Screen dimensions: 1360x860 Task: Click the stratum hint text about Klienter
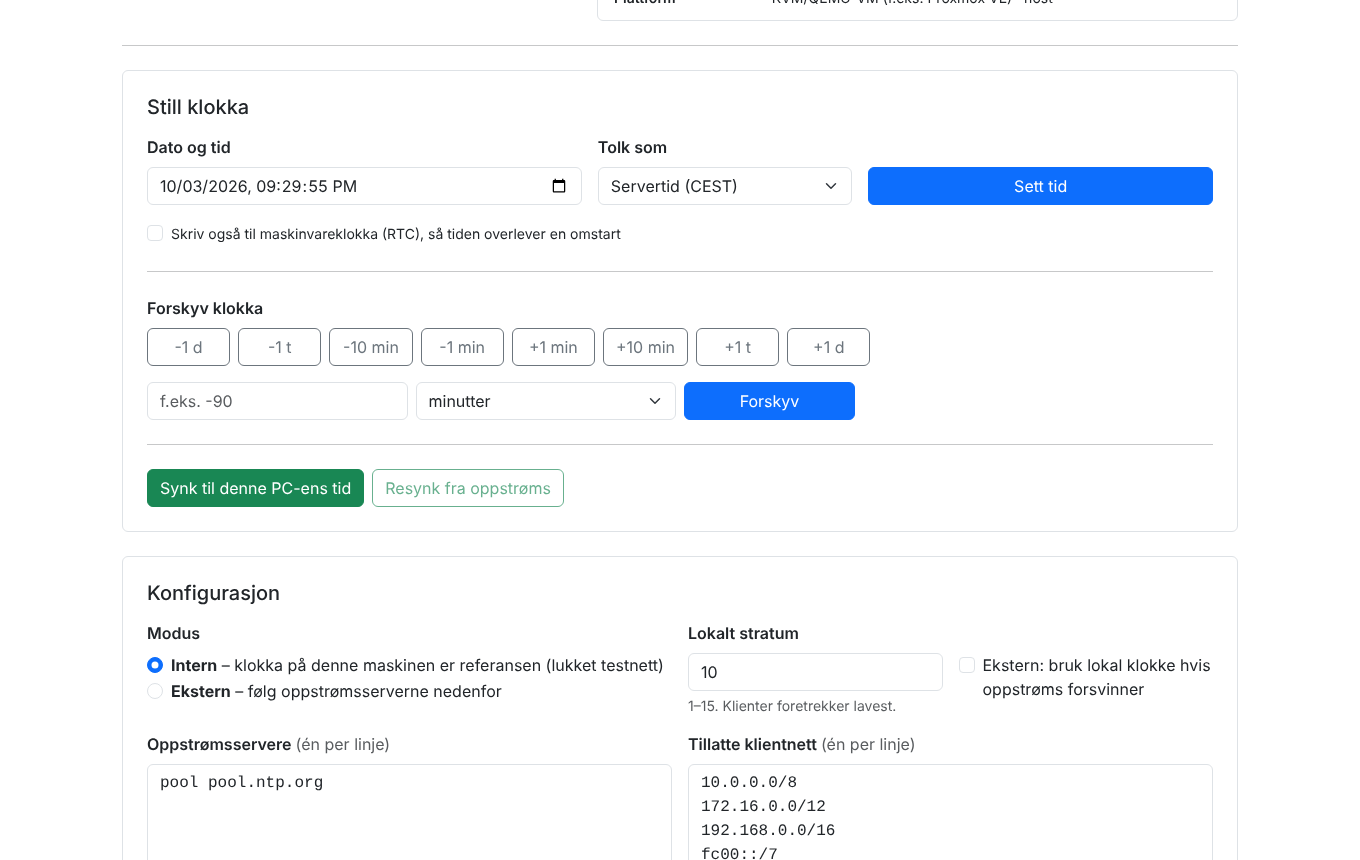coord(792,706)
